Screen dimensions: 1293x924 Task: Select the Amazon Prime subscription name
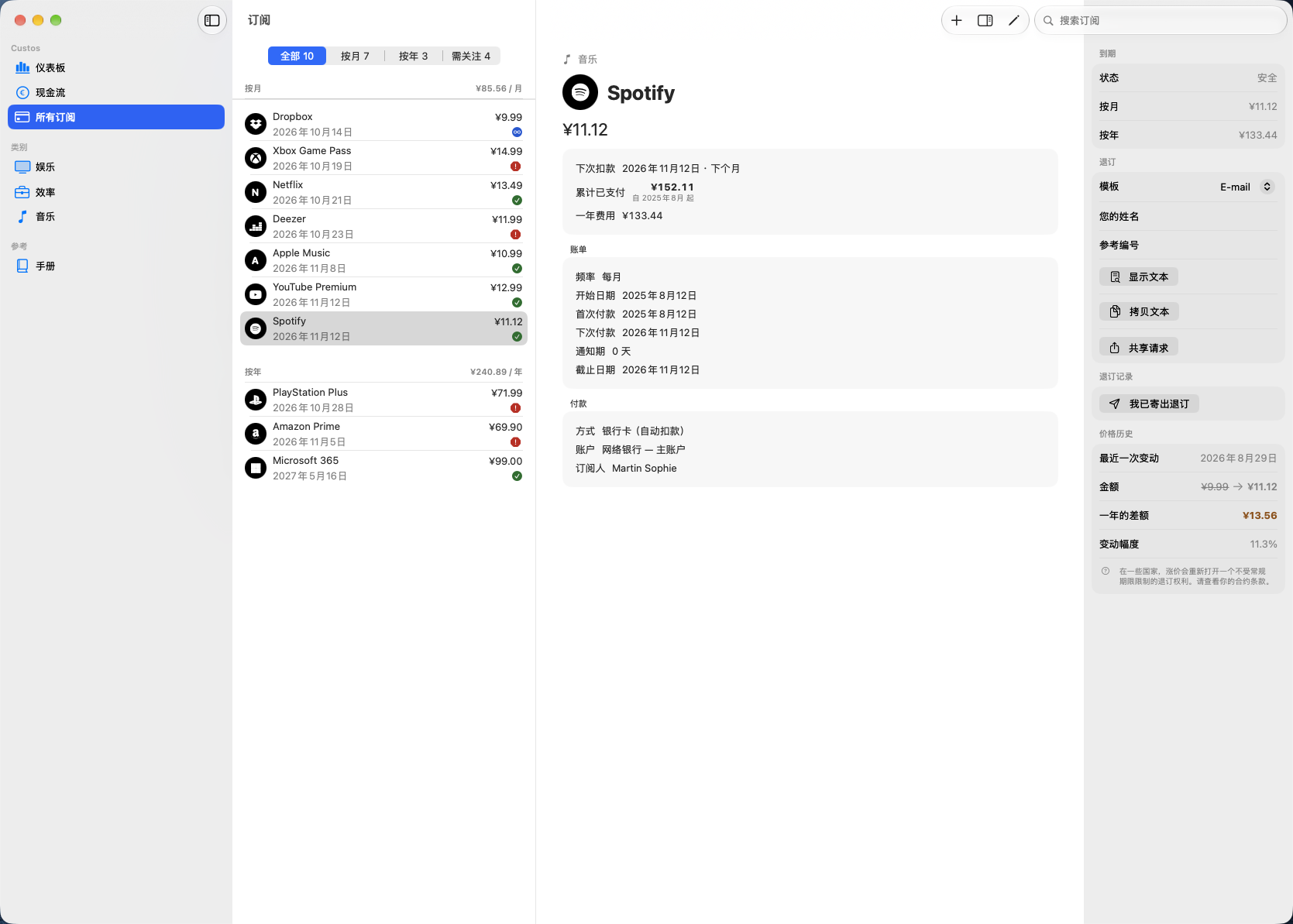point(307,427)
